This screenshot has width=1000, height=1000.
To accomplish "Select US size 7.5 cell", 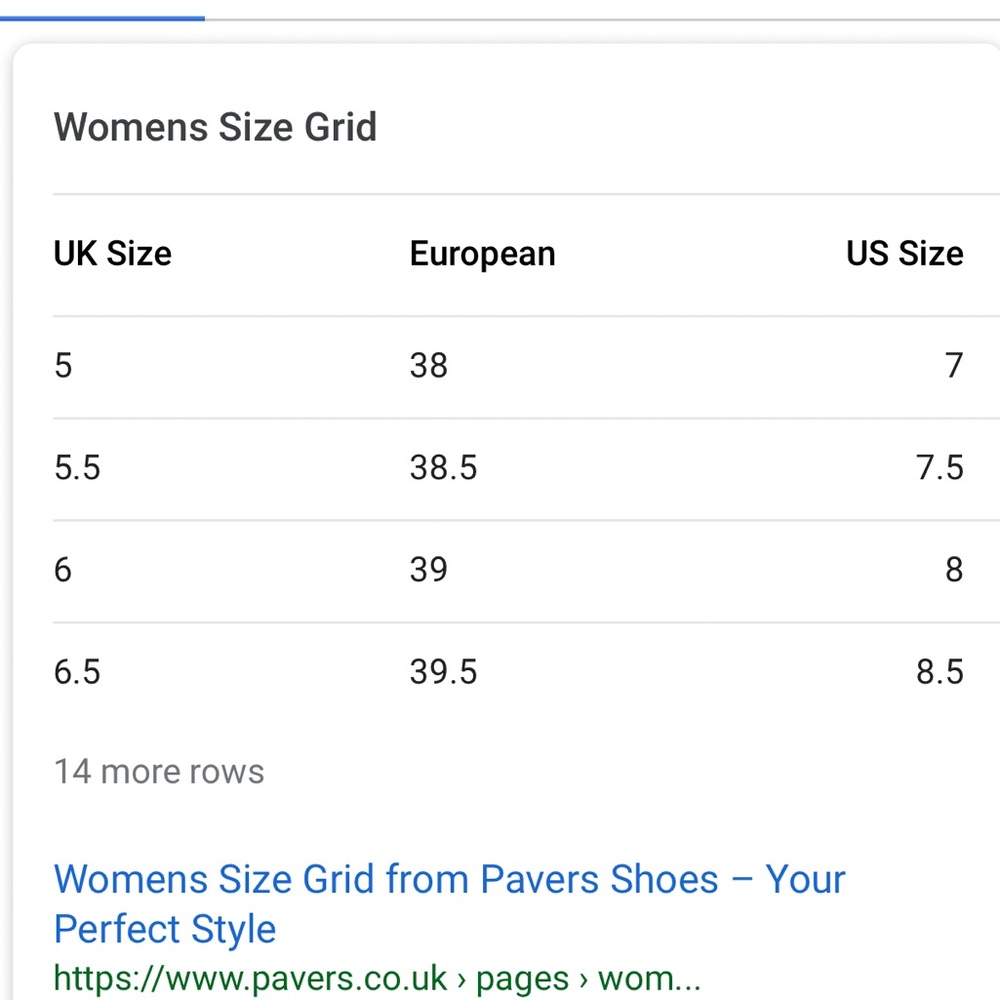I will [940, 467].
